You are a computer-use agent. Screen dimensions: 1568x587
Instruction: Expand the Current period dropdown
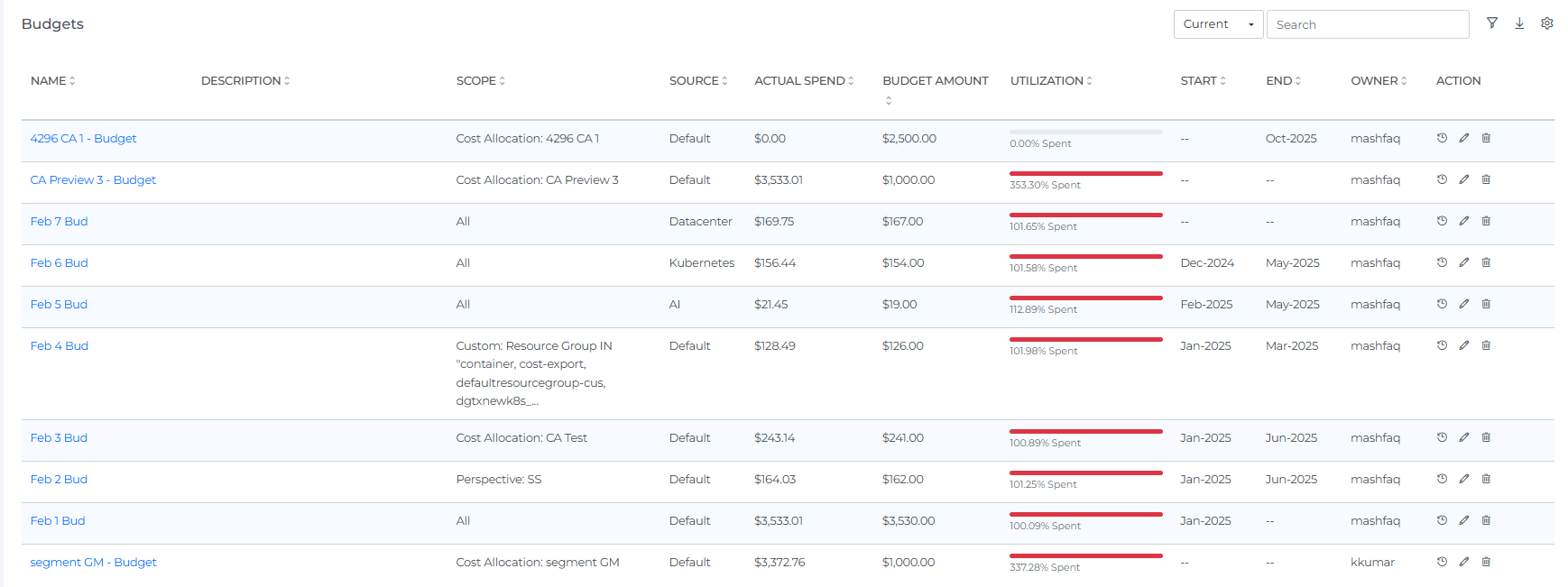pos(1218,24)
